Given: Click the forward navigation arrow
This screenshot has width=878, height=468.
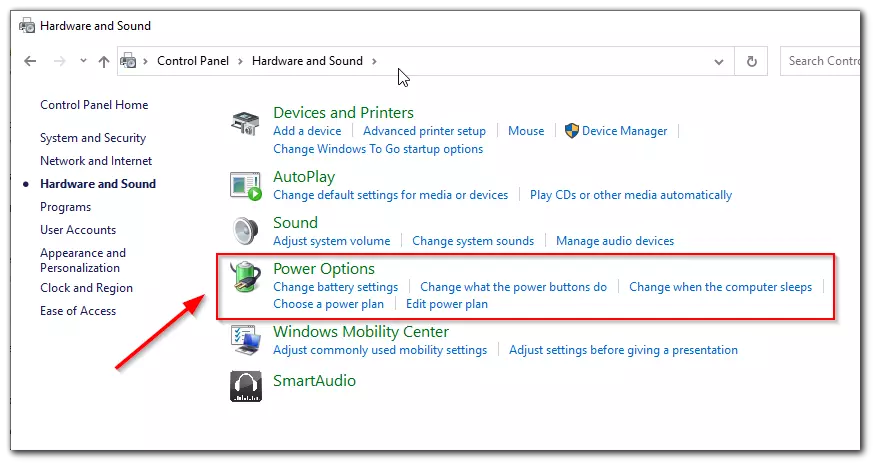Looking at the screenshot, I should [59, 61].
